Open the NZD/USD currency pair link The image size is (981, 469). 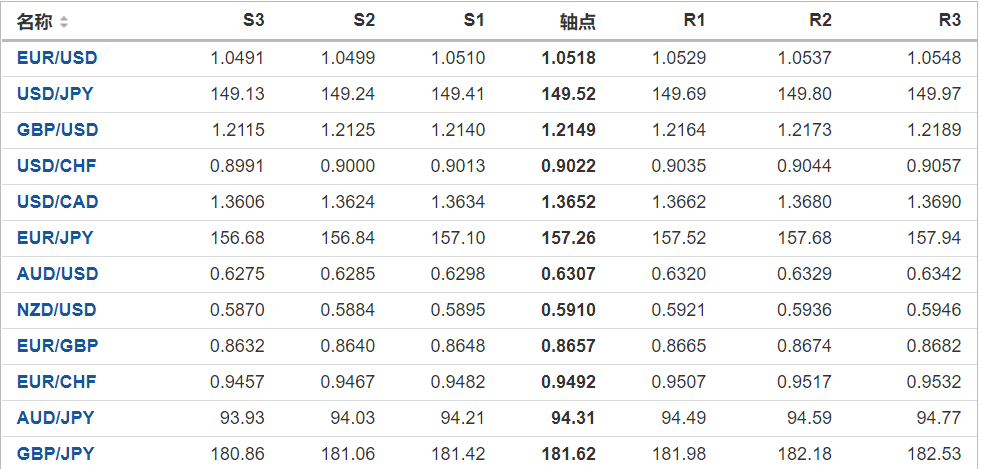[x=57, y=310]
